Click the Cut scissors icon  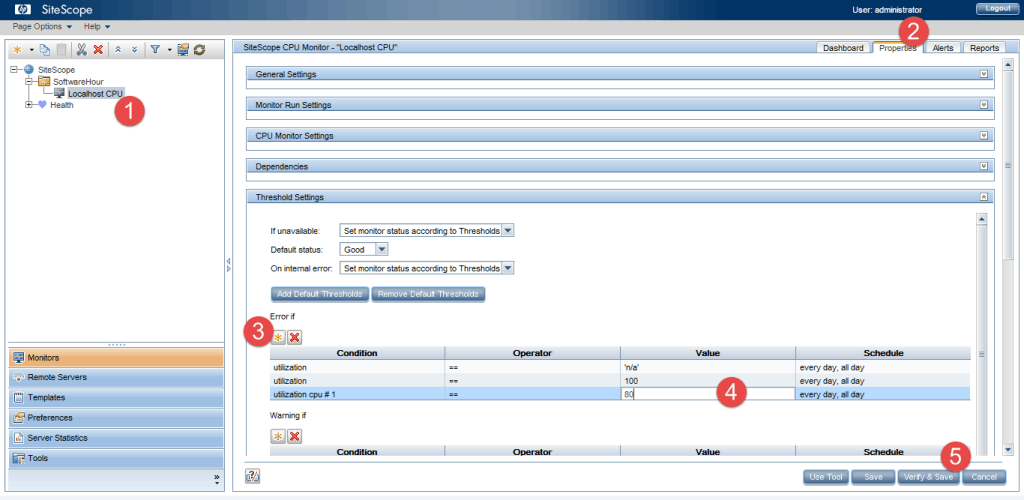click(x=82, y=50)
